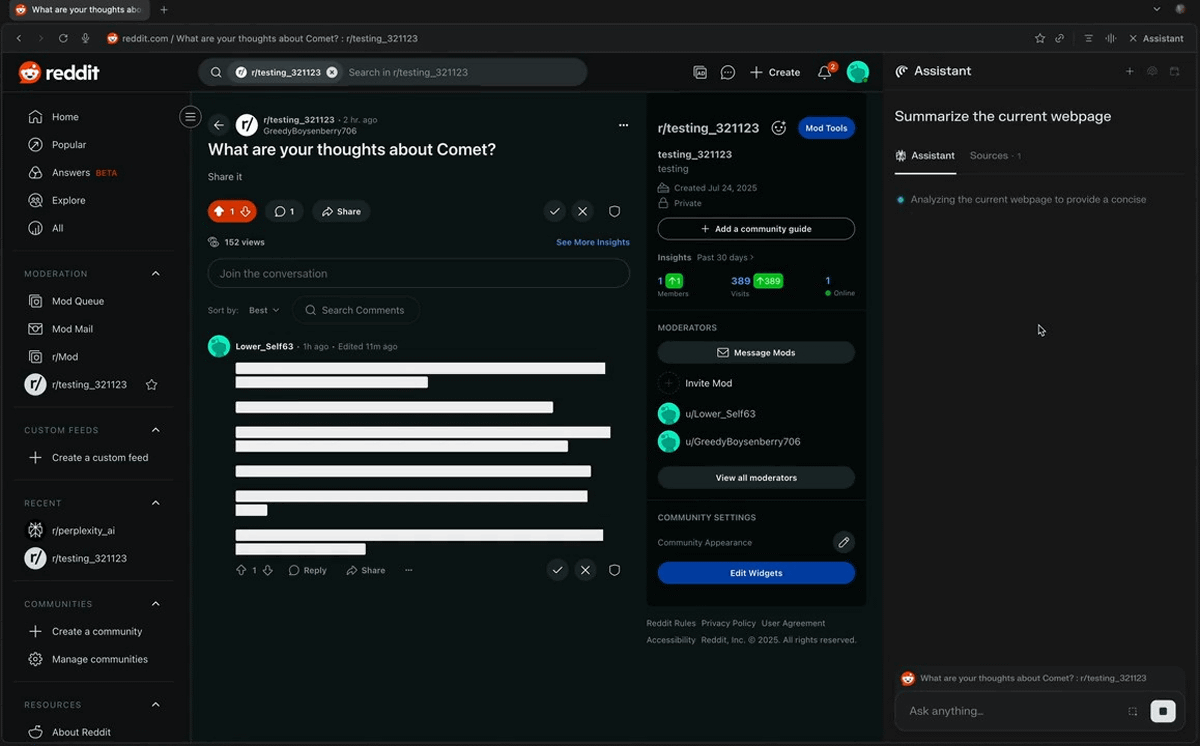Collapse the Communities section
Viewport: 1200px width, 746px height.
(155, 604)
